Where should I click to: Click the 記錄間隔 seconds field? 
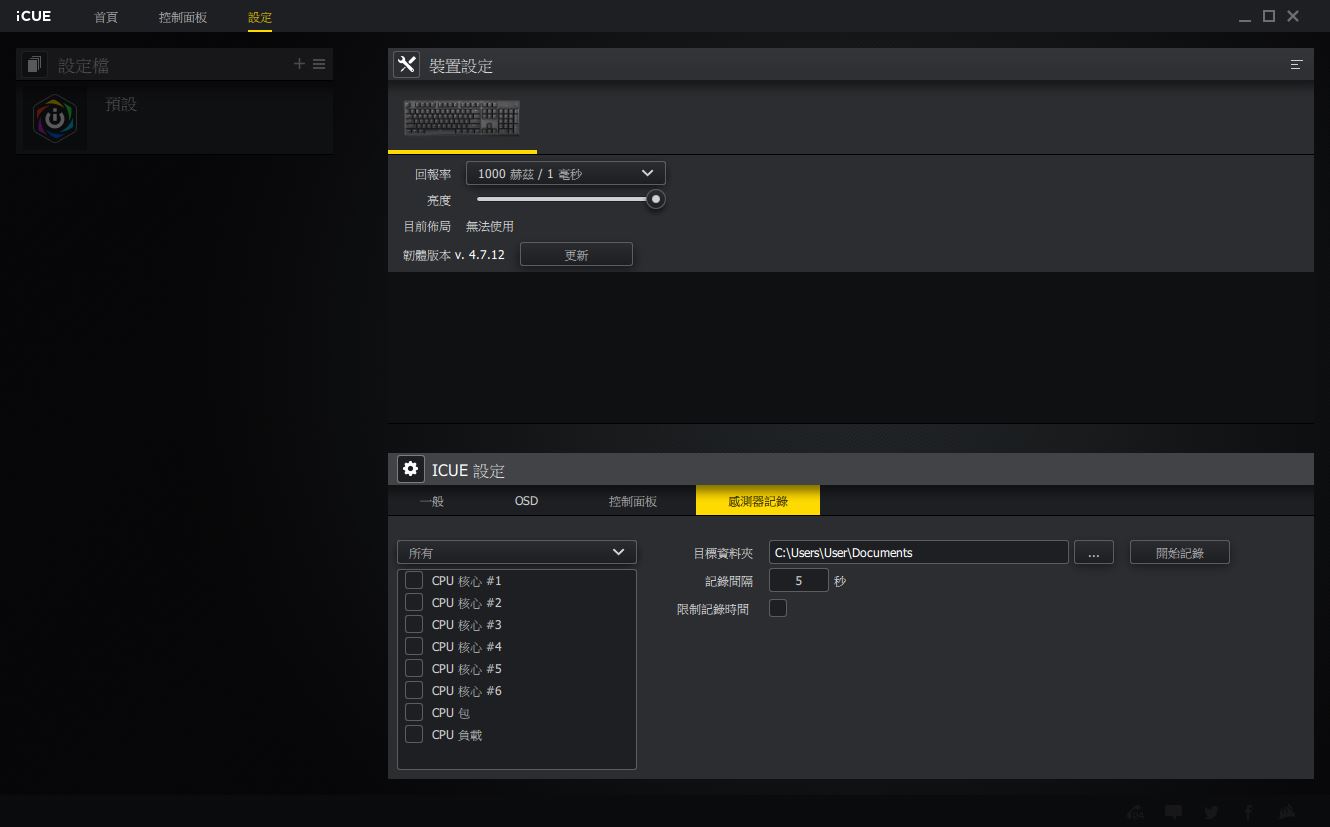pyautogui.click(x=799, y=580)
